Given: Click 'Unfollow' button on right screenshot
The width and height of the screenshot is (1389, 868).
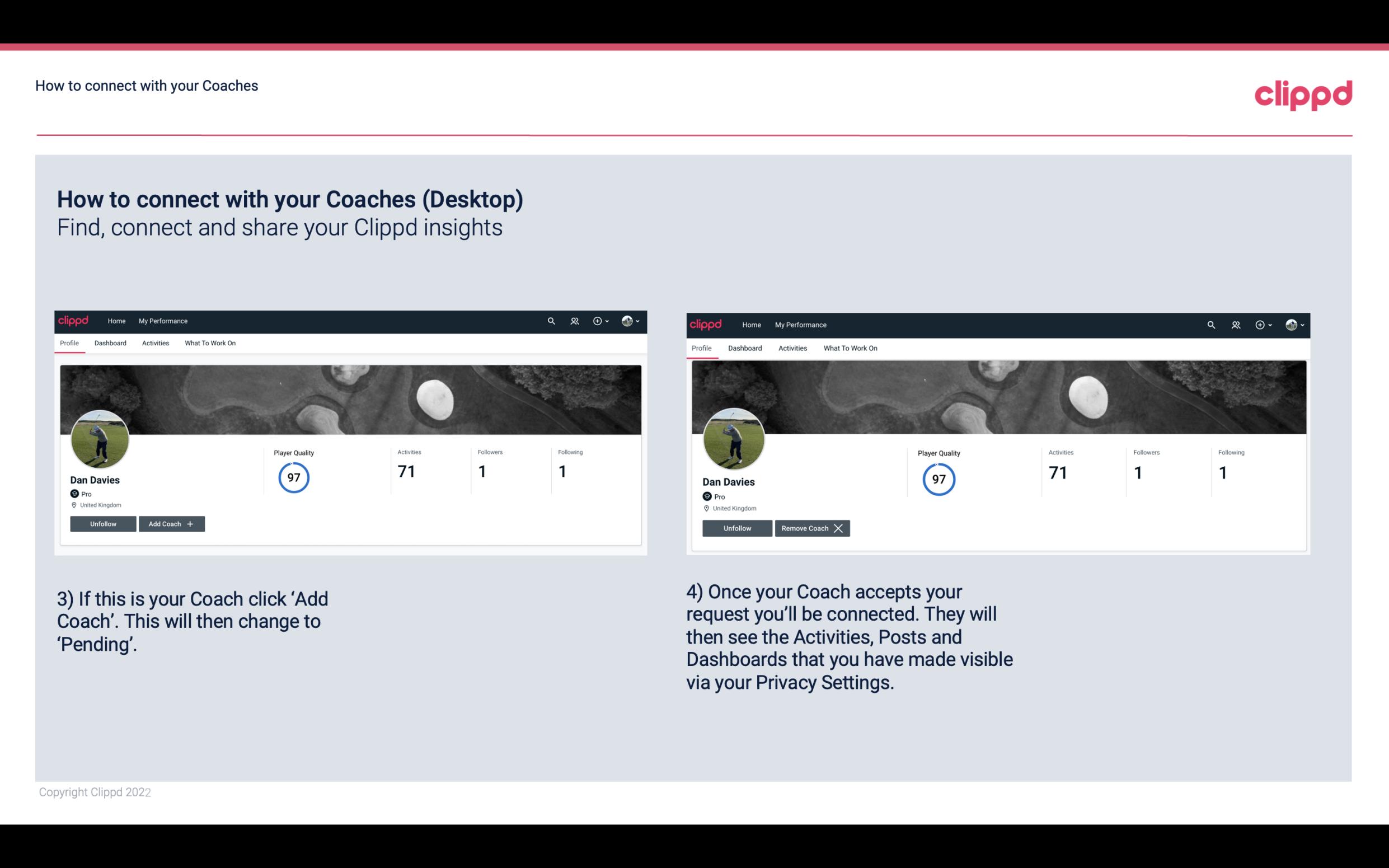Looking at the screenshot, I should click(x=736, y=528).
